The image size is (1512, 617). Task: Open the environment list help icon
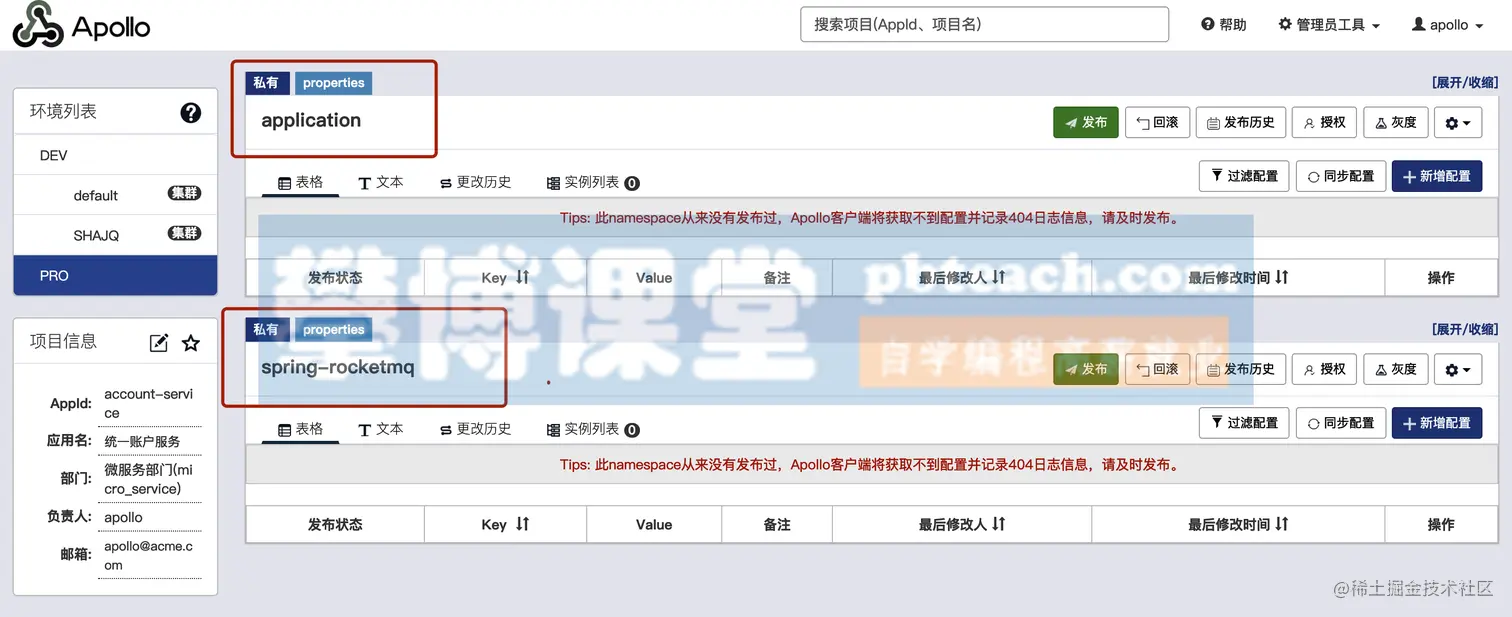coord(190,113)
